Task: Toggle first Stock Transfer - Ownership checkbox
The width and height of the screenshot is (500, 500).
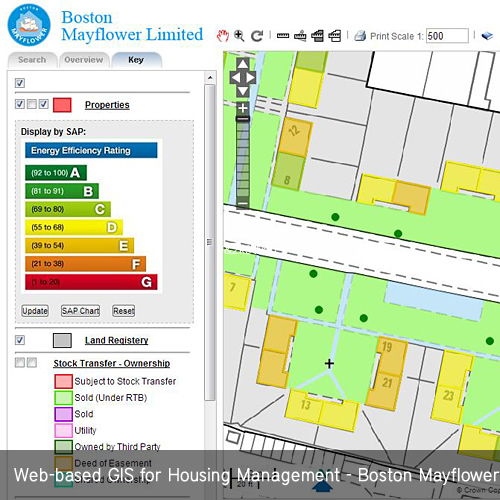Action: click(20, 362)
